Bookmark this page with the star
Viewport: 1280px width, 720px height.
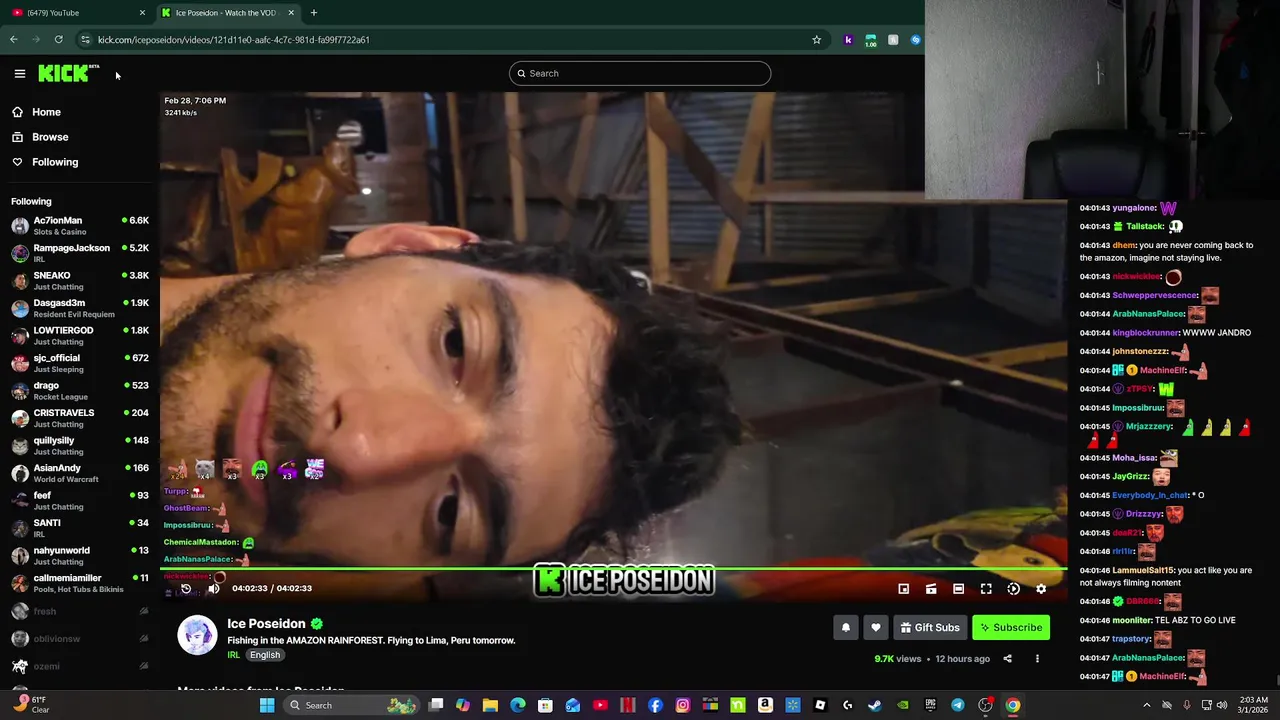pyautogui.click(x=816, y=40)
